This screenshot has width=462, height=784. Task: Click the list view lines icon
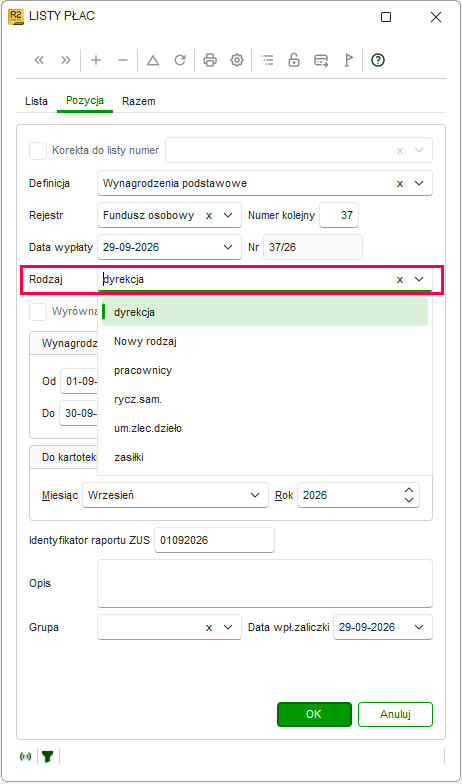coord(268,60)
